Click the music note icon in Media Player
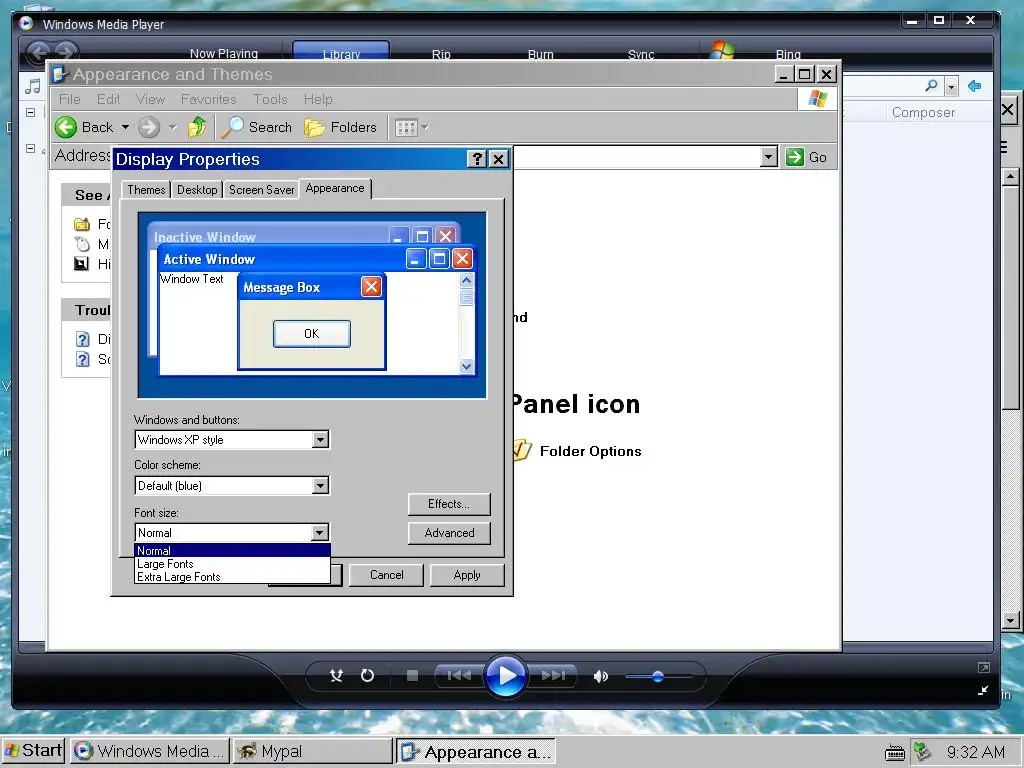 [32, 86]
